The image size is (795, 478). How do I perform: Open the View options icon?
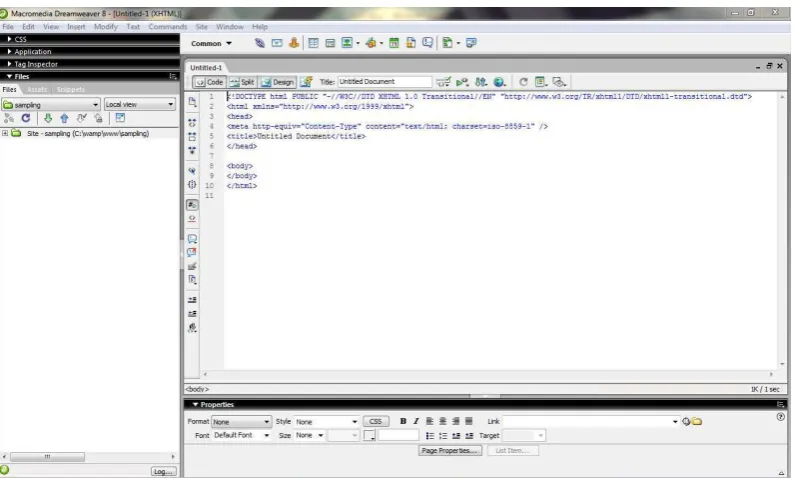coord(540,82)
